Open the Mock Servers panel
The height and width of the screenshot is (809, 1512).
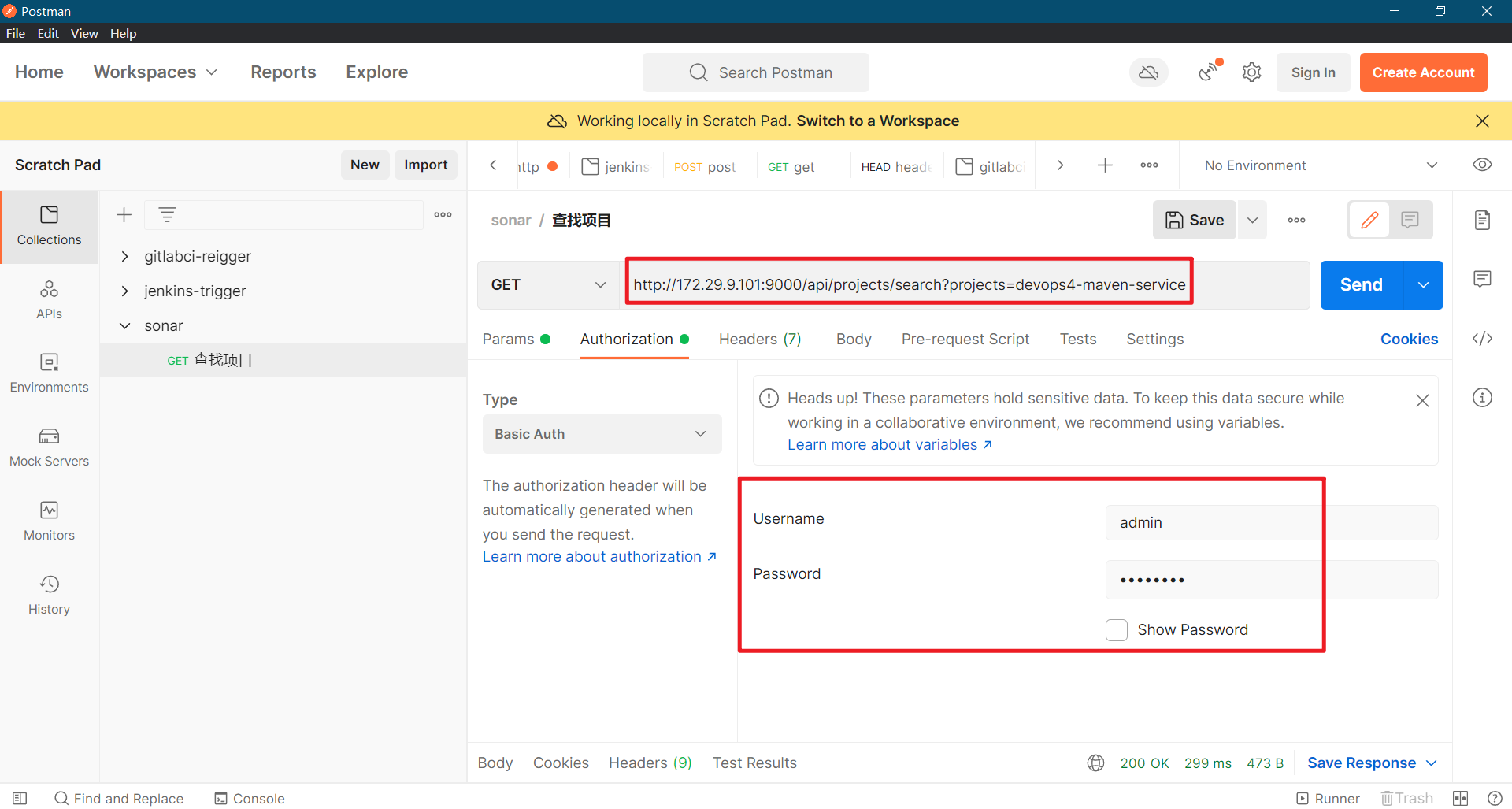pos(49,447)
